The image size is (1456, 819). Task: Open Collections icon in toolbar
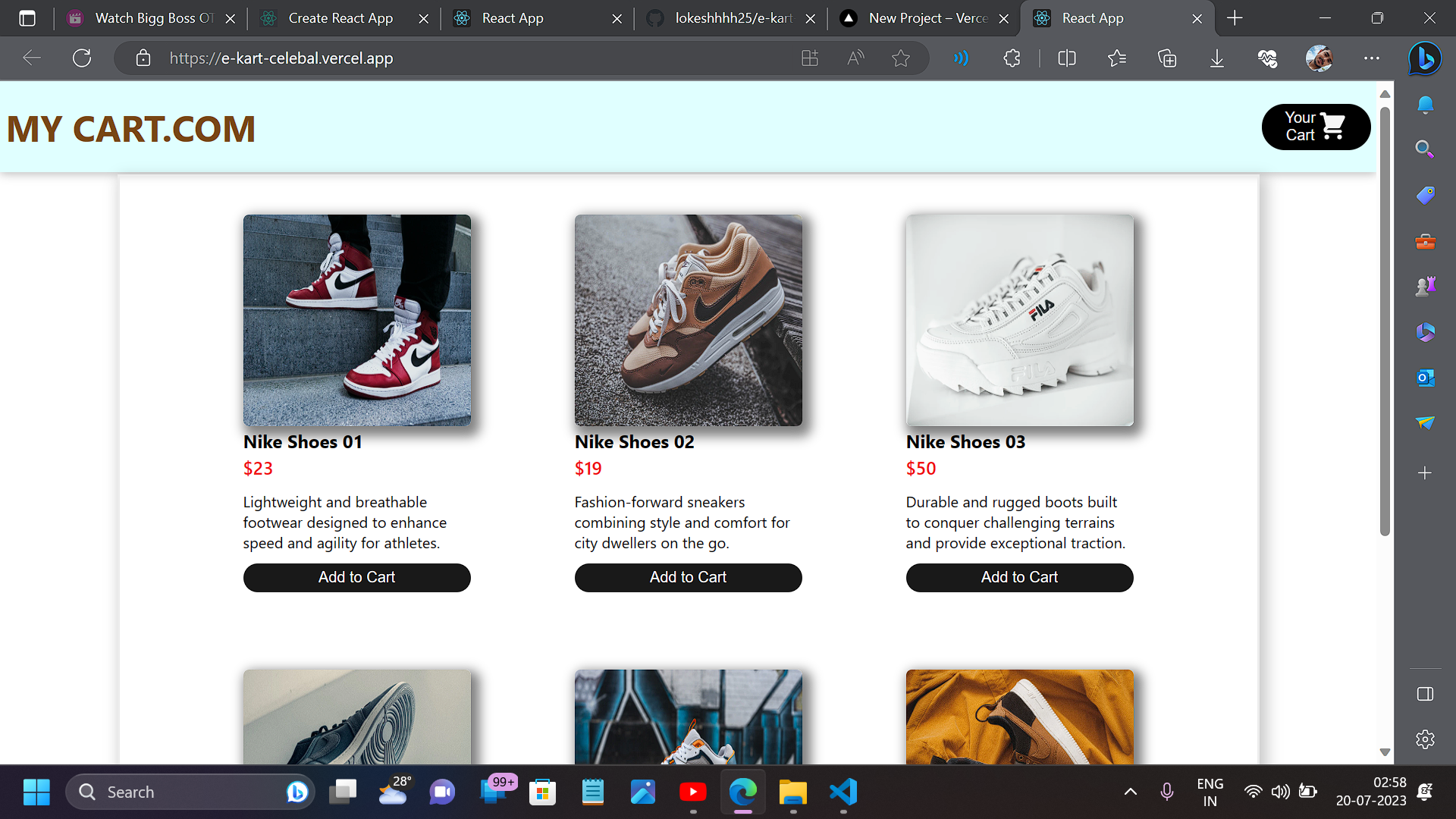tap(1167, 58)
